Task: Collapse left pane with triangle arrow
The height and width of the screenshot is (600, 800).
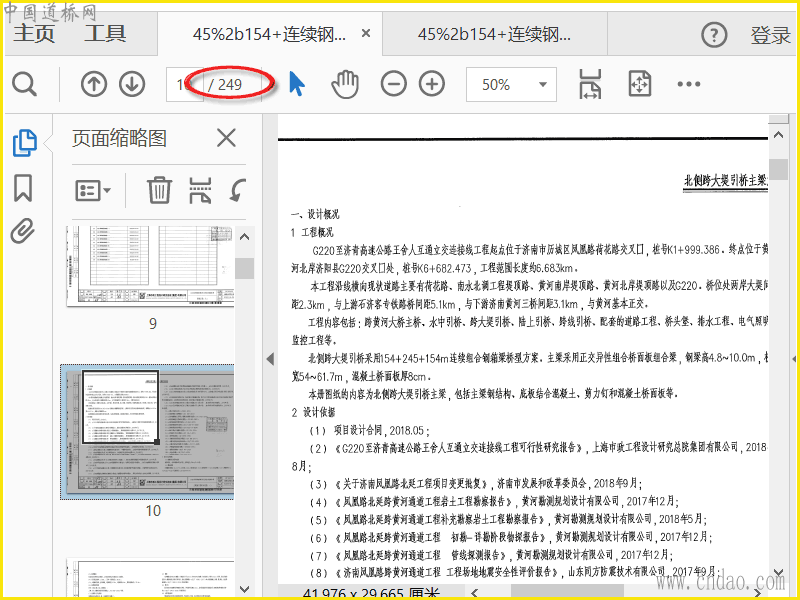Action: (270, 359)
